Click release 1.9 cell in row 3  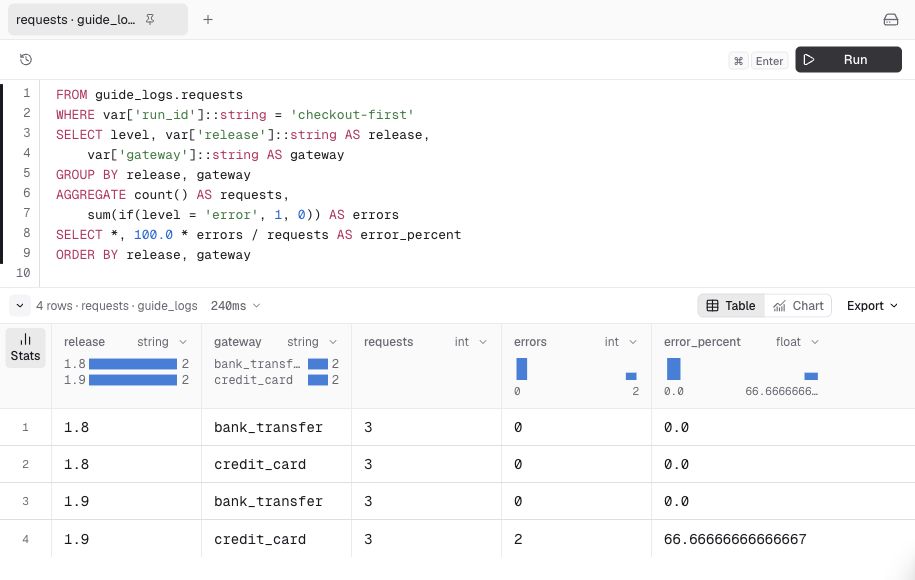pos(127,501)
